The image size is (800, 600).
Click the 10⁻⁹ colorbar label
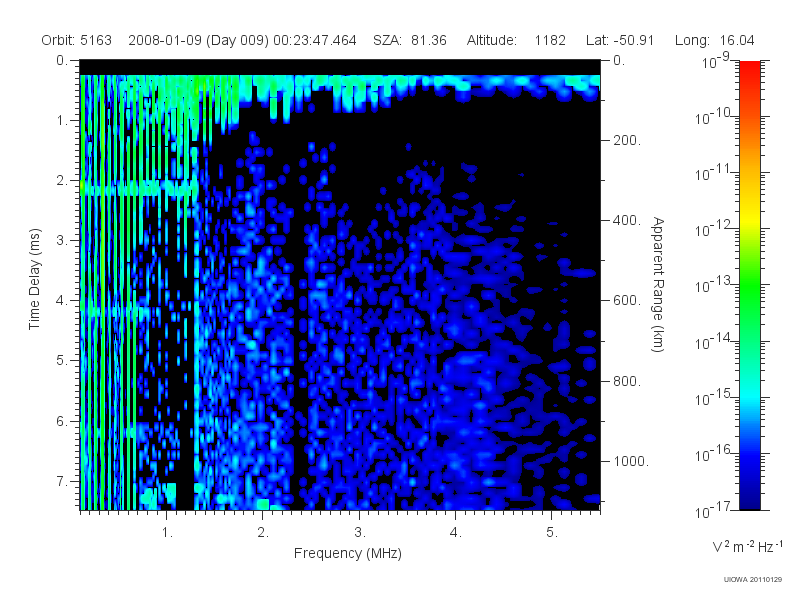pyautogui.click(x=716, y=61)
